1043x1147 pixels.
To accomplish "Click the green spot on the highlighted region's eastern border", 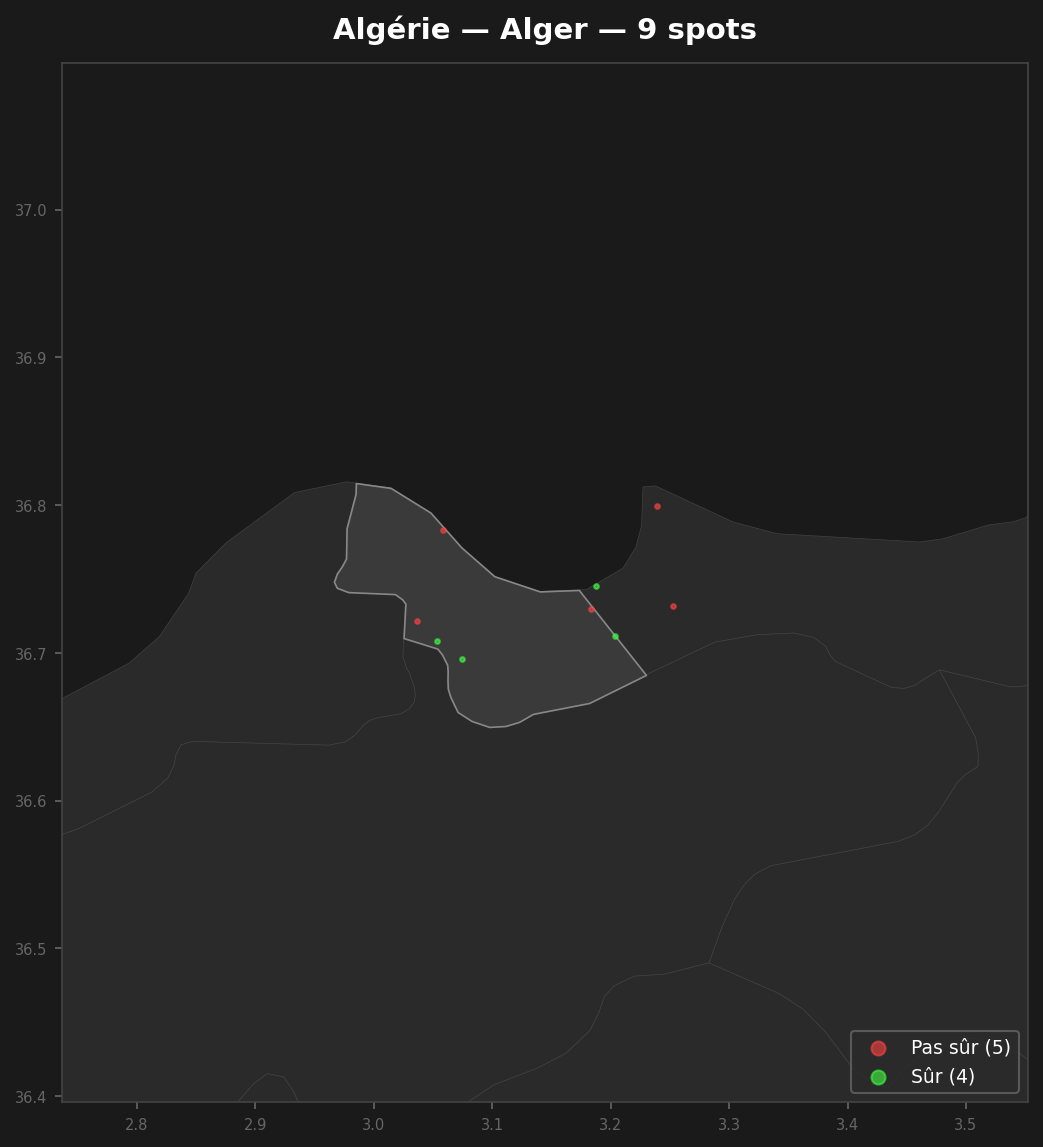I will coord(616,636).
